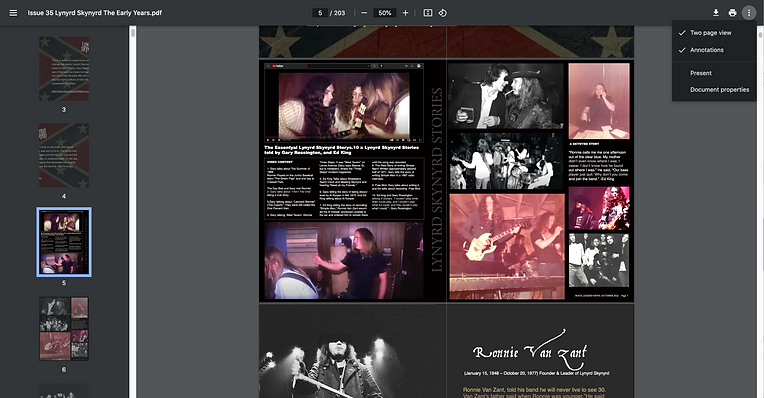Download the PDF file
Viewport: 764px width, 398px height.
click(x=716, y=13)
